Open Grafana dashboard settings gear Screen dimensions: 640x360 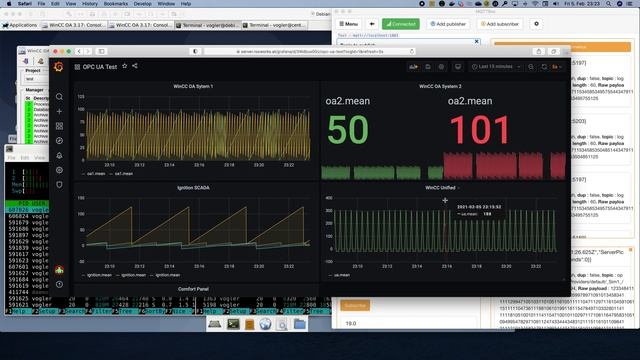tap(441, 67)
